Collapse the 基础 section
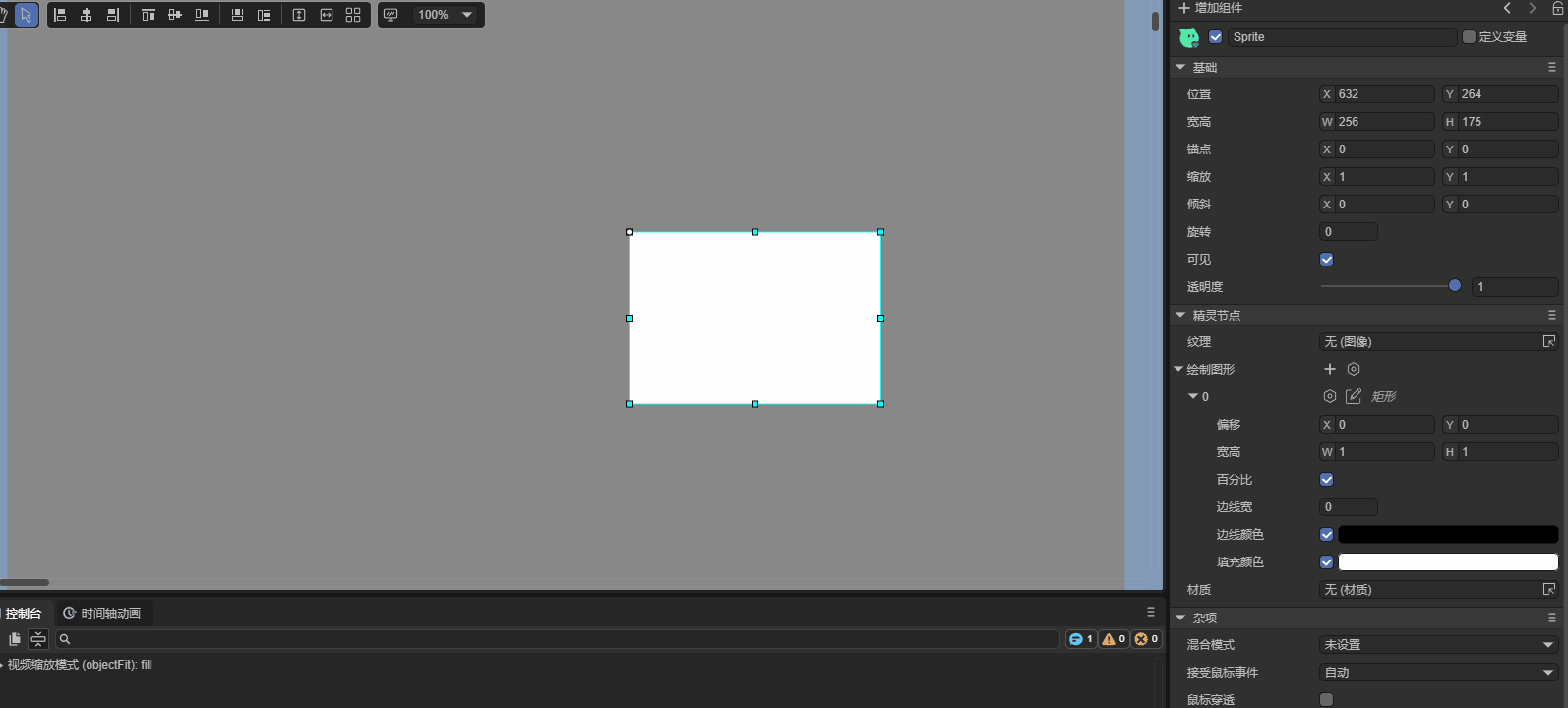Image resolution: width=1568 pixels, height=708 pixels. coord(1180,68)
